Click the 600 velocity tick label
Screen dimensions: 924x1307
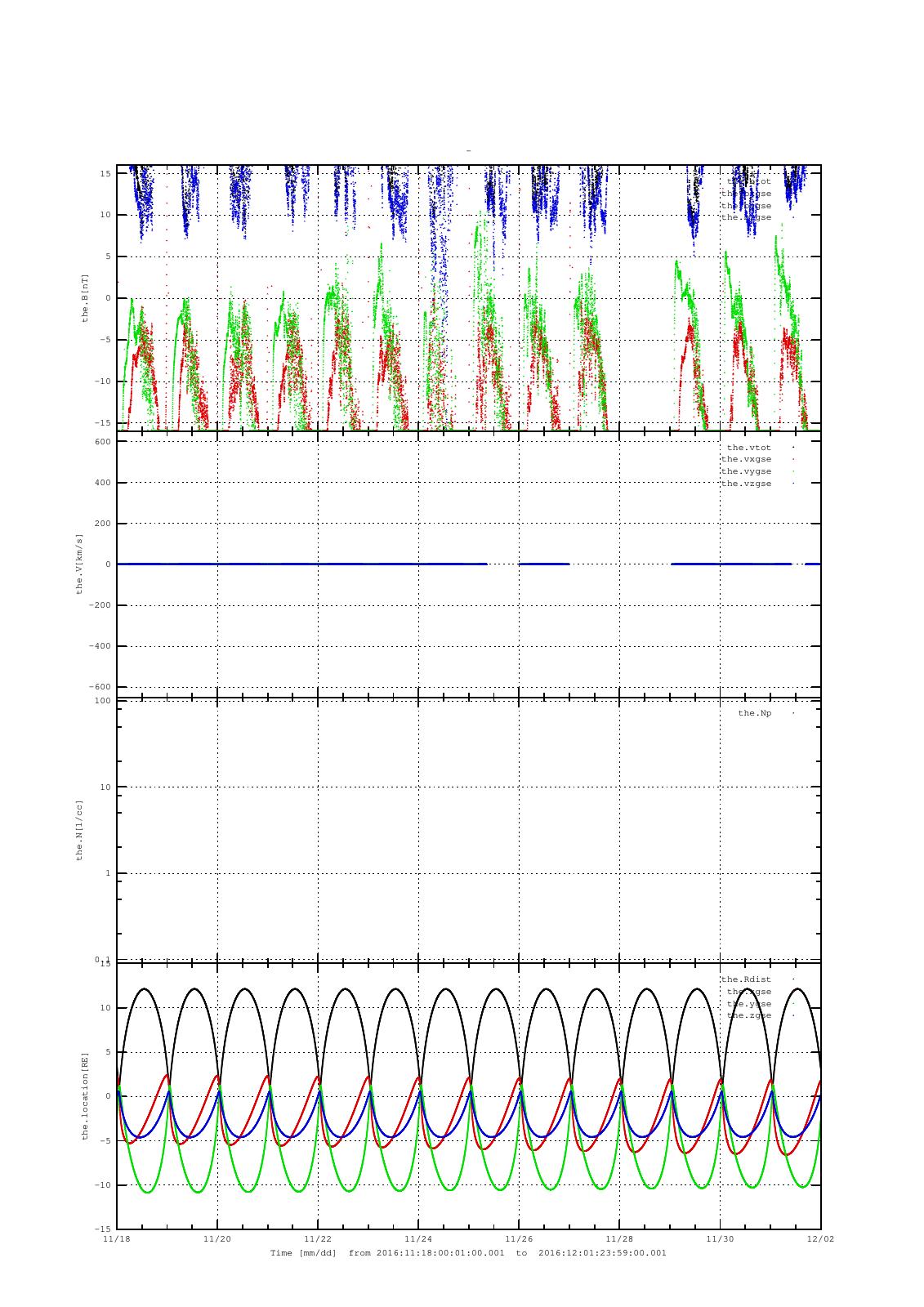pyautogui.click(x=102, y=442)
